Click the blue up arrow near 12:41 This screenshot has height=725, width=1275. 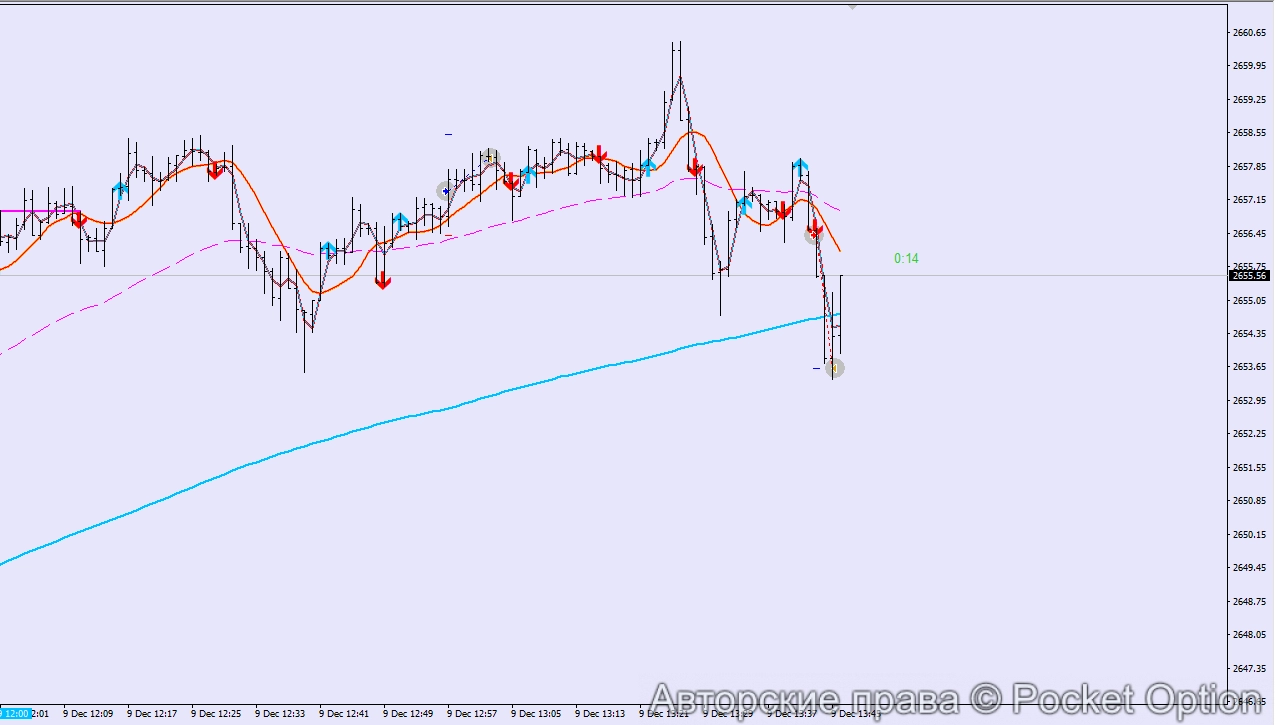coord(328,250)
